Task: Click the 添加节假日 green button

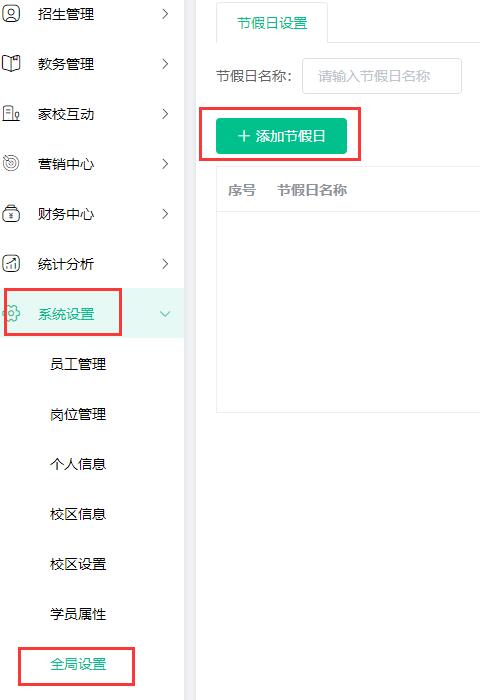Action: coord(281,136)
